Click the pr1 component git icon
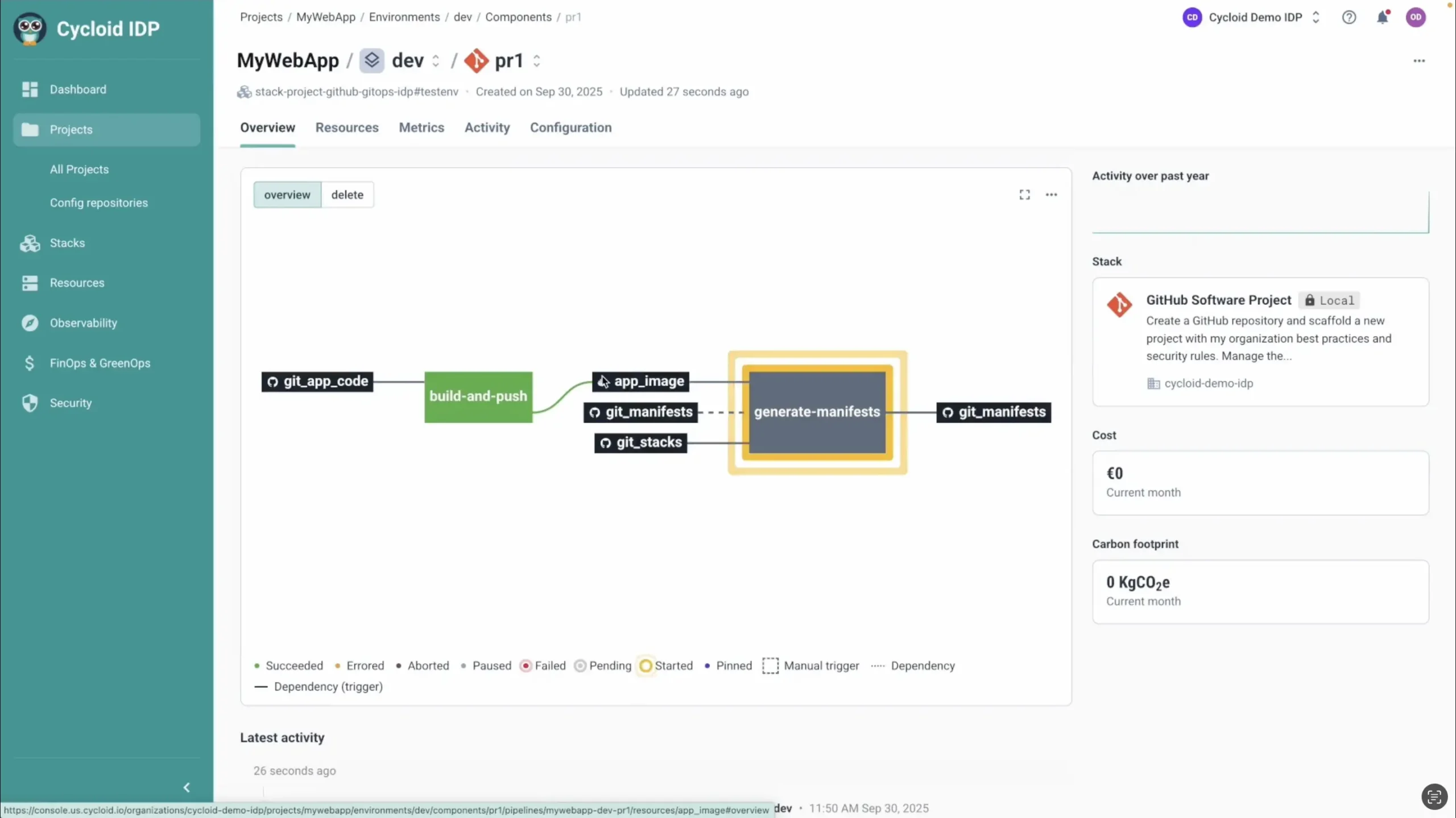The width and height of the screenshot is (1456, 818). pos(476,60)
